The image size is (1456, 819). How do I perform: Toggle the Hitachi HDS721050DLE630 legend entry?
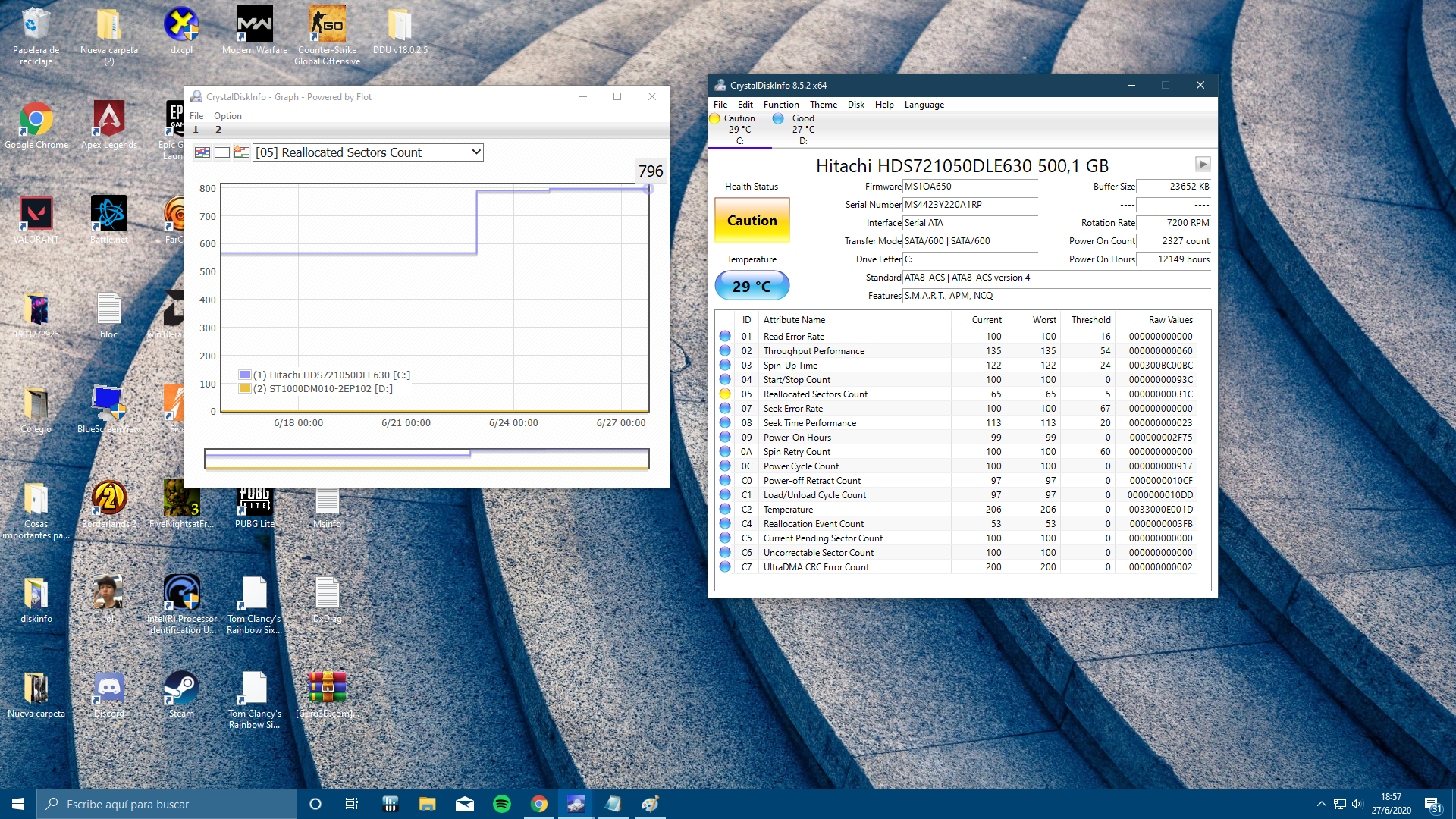pyautogui.click(x=325, y=375)
